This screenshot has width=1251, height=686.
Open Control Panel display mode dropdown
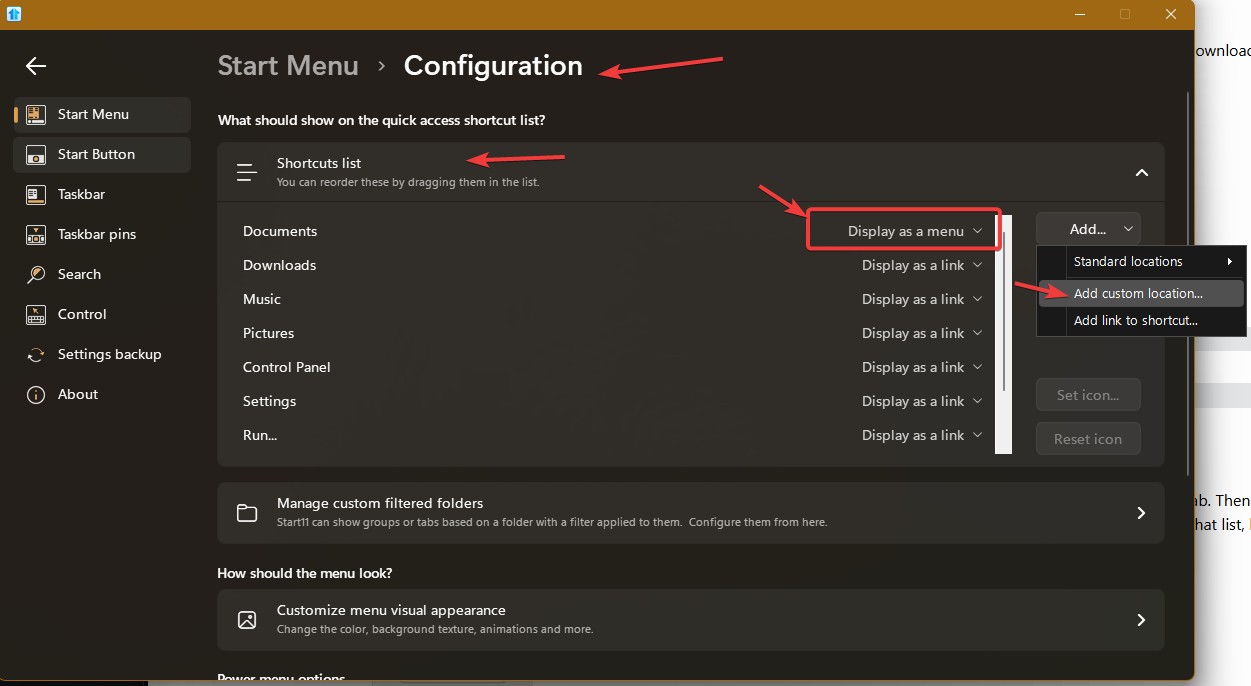click(x=921, y=368)
